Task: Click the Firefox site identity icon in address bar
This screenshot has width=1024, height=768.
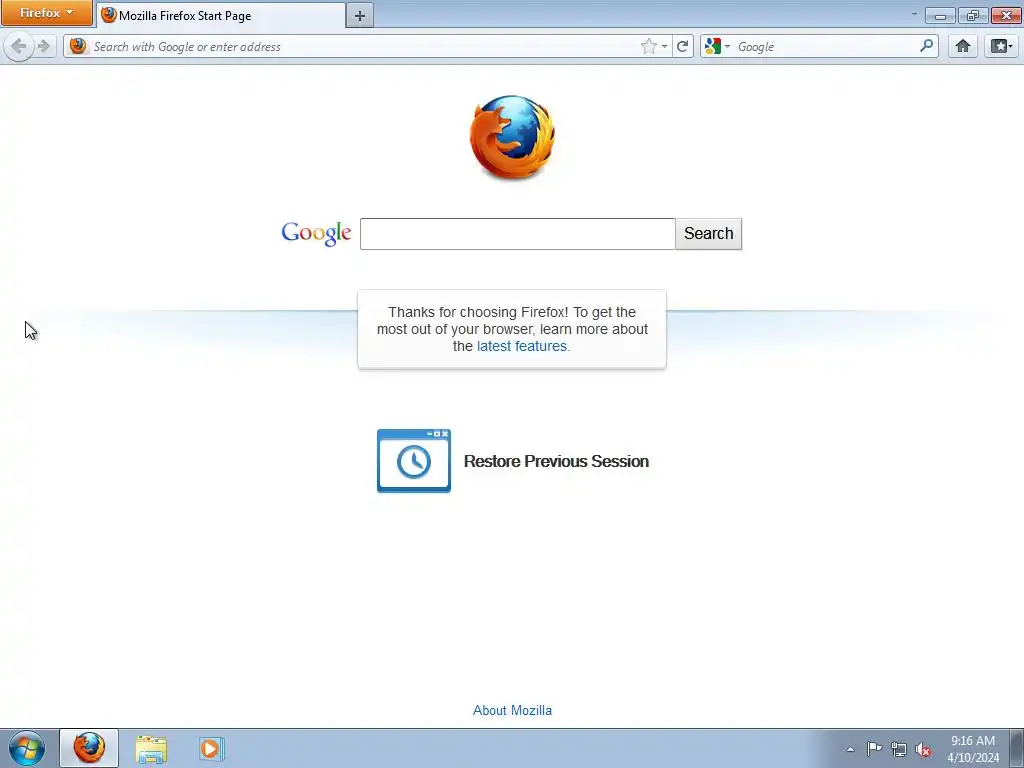Action: click(x=78, y=46)
